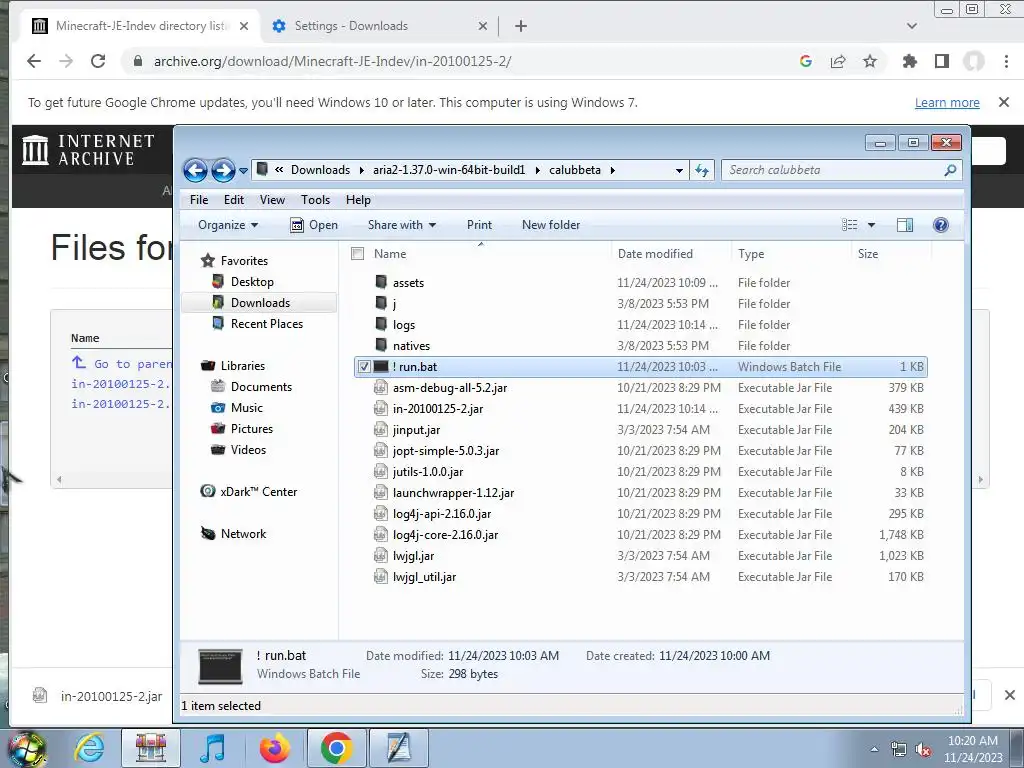Click Chrome share page icon
This screenshot has width=1024, height=768.
click(x=838, y=61)
